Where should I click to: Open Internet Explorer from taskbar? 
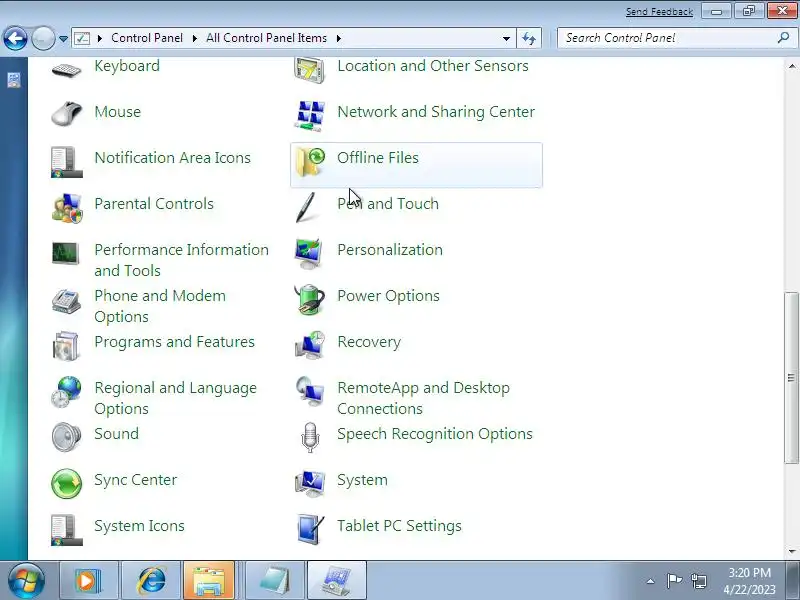tap(151, 581)
